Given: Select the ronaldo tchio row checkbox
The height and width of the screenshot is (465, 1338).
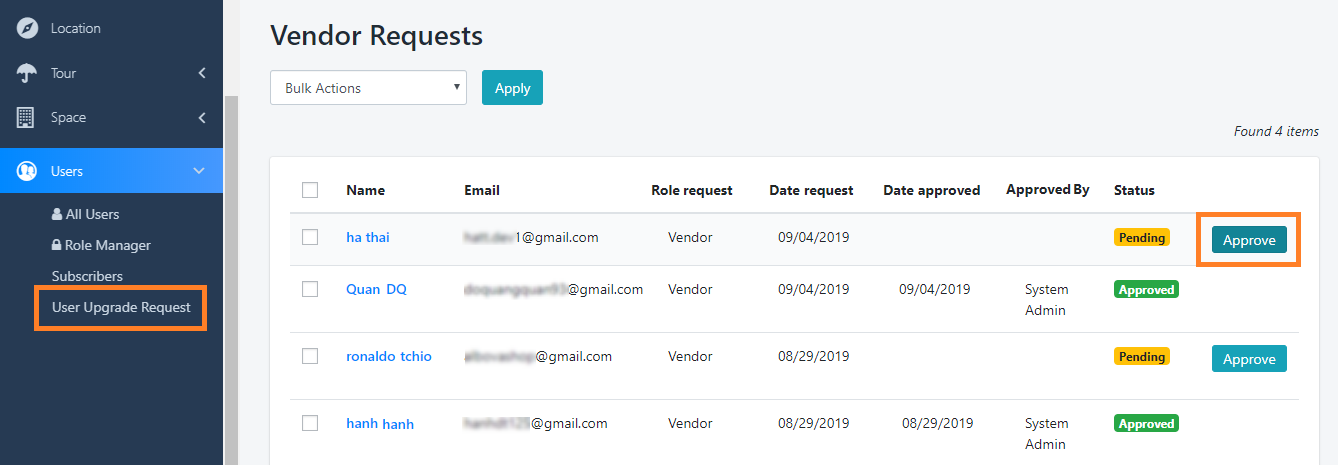Looking at the screenshot, I should [x=310, y=356].
